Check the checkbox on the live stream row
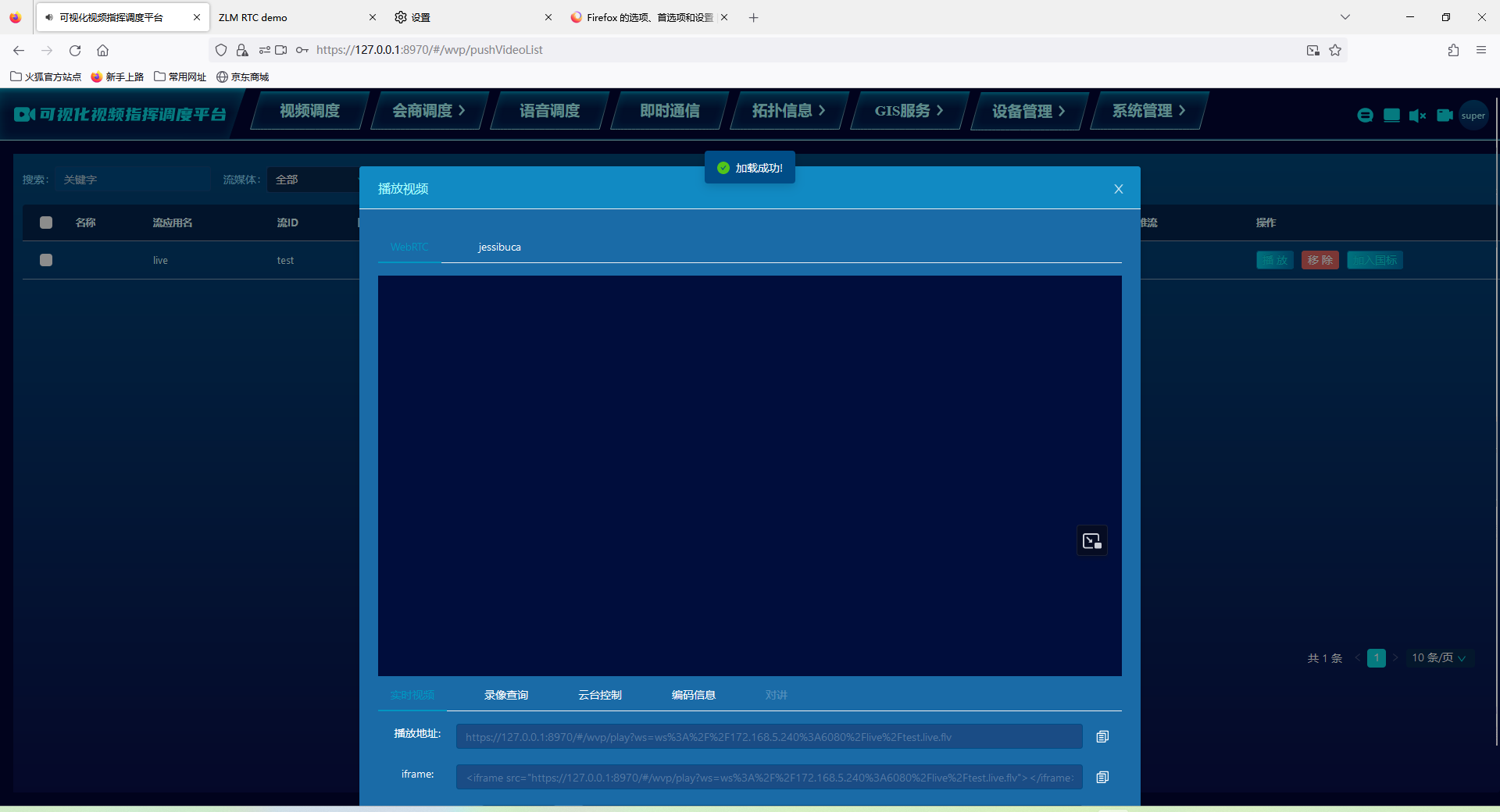Screen dimensions: 1500x812 (x=45, y=260)
